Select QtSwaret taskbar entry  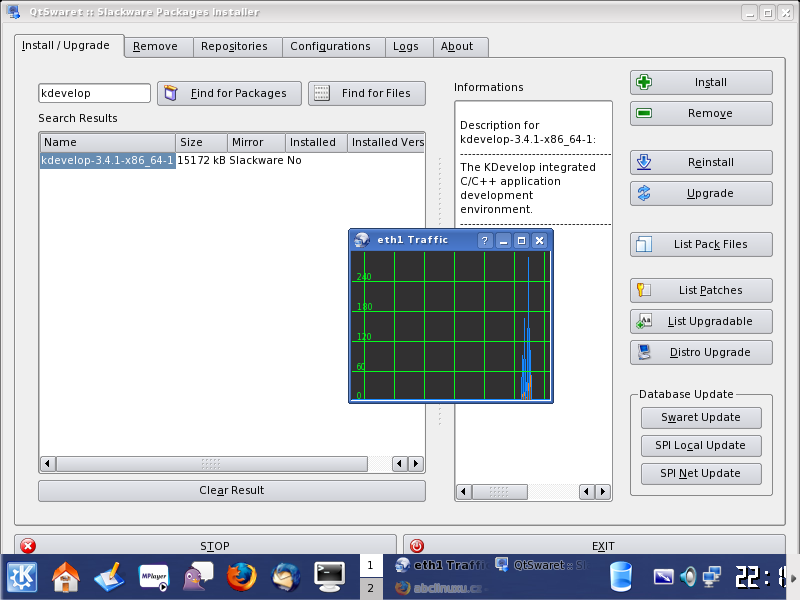pos(544,565)
